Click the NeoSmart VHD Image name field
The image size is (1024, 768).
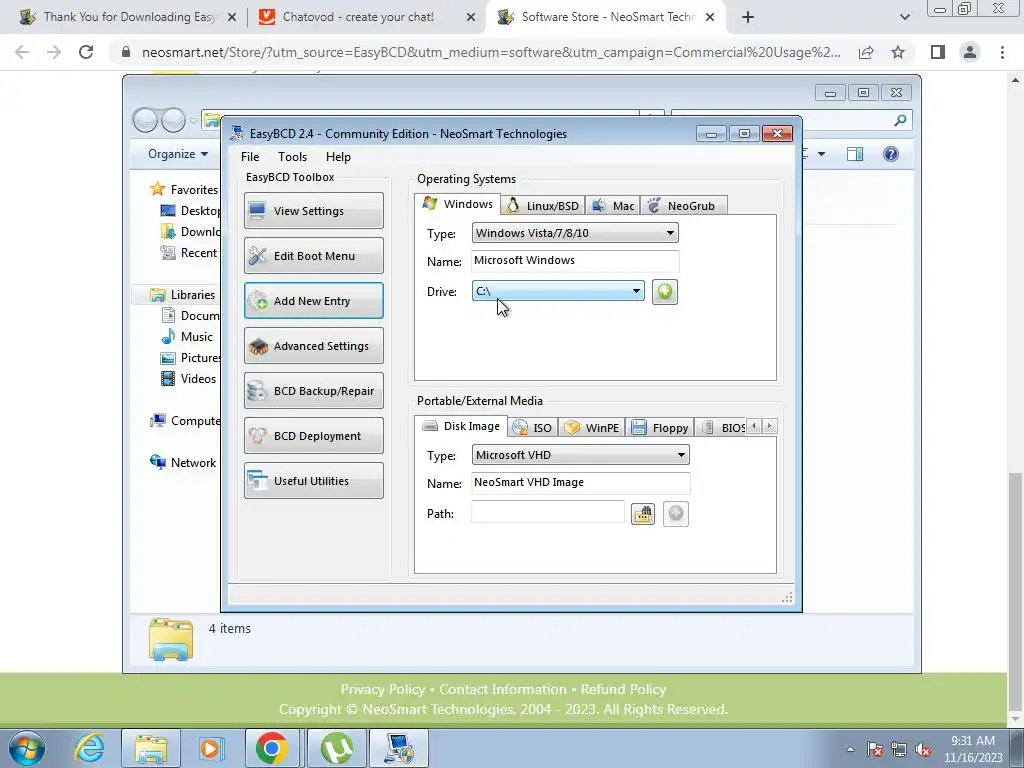point(580,483)
